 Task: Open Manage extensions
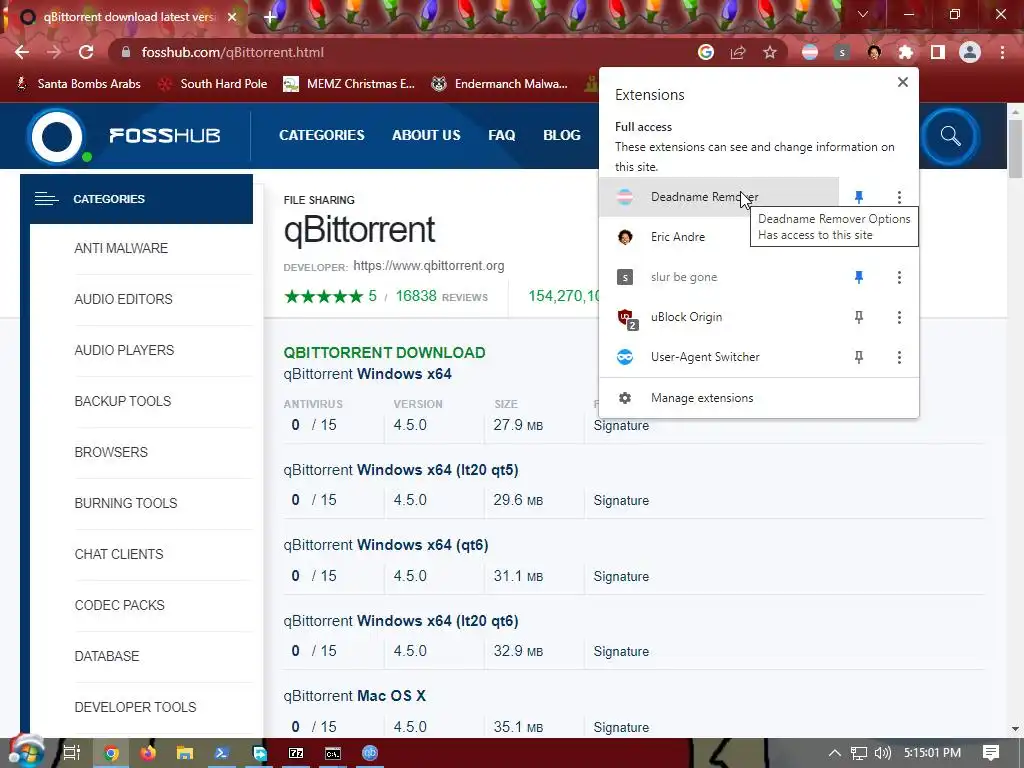coord(758,398)
